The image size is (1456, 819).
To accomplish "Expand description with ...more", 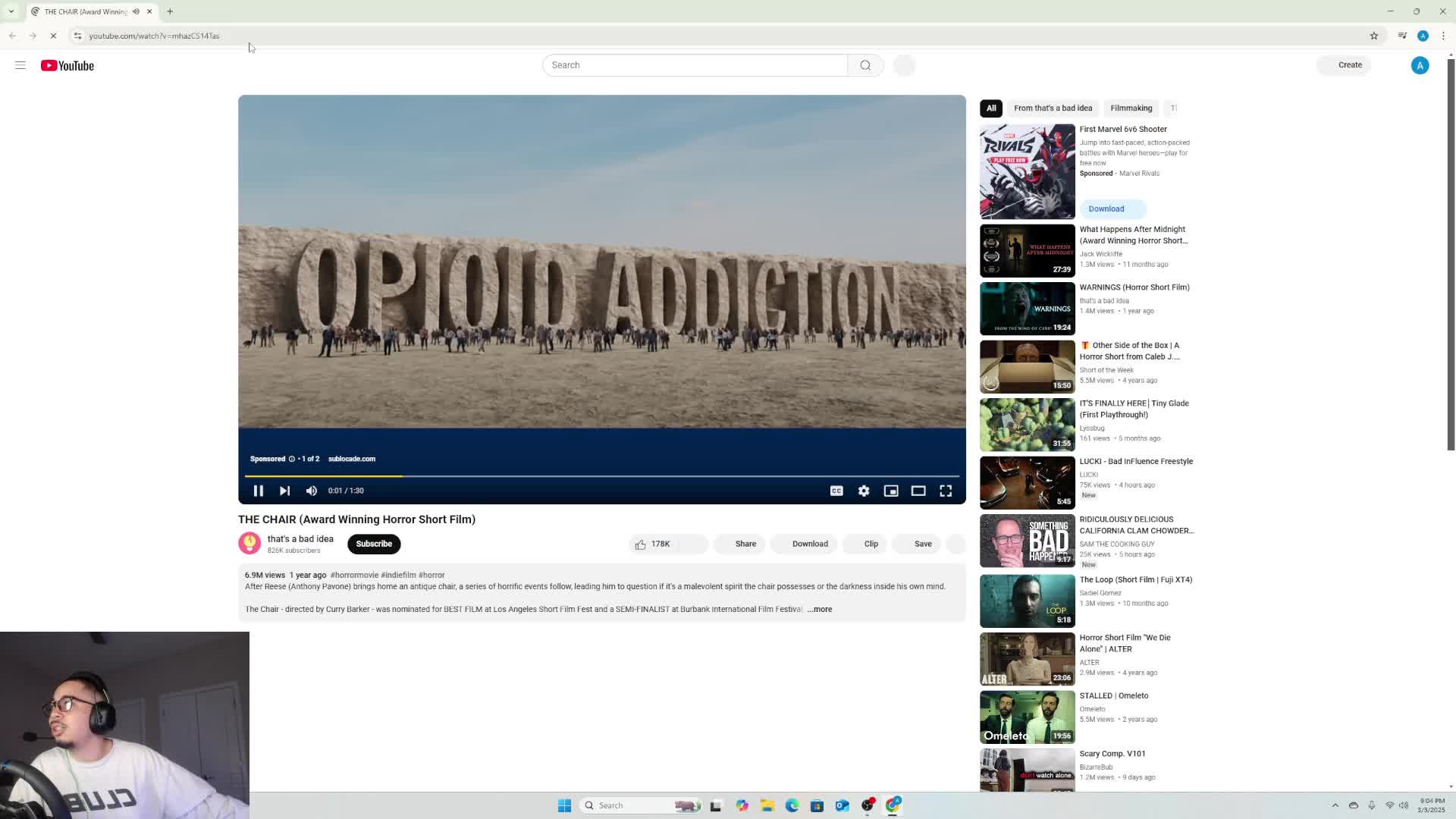I will pos(819,609).
